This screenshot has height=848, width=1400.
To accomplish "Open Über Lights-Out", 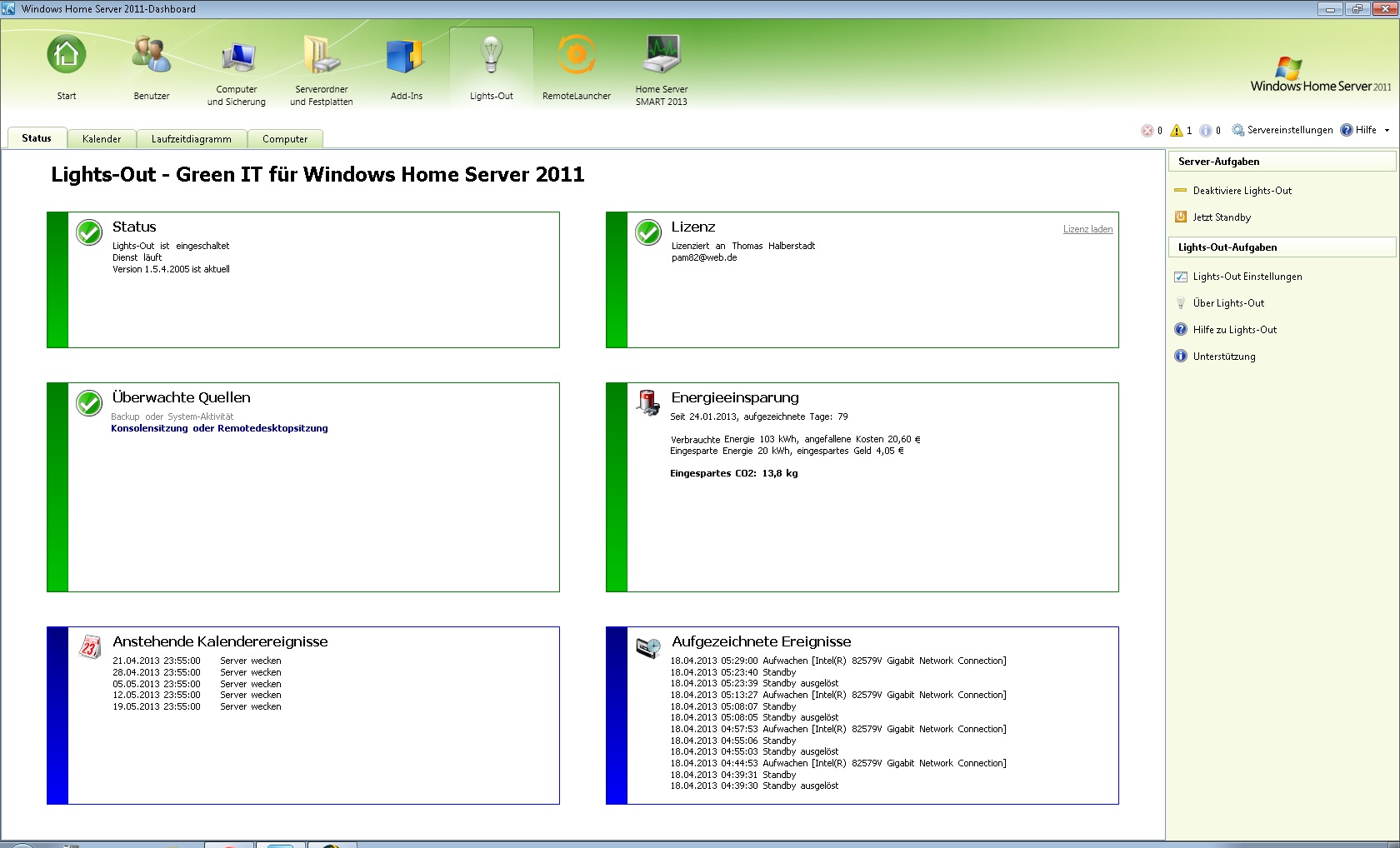I will click(1228, 303).
